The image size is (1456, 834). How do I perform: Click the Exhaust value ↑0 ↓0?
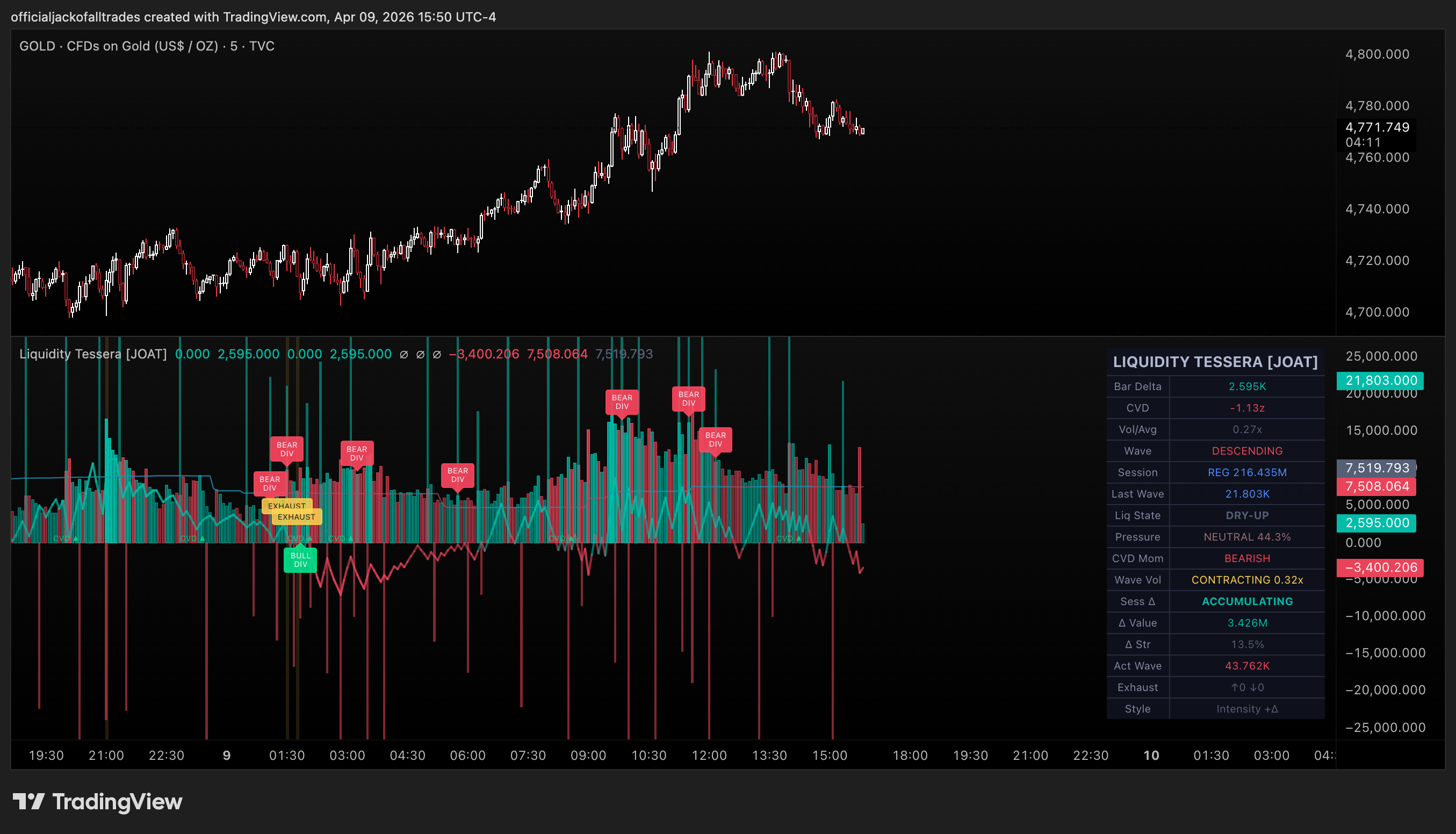1247,687
